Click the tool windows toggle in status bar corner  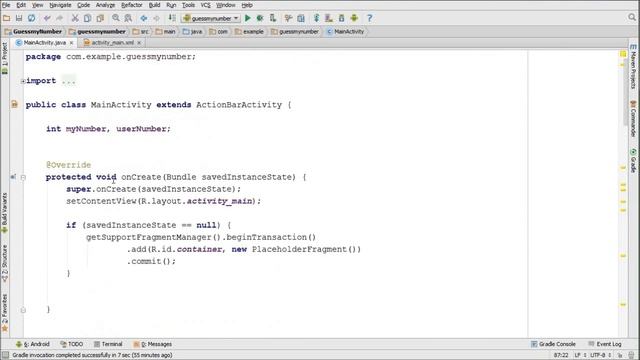click(5, 355)
